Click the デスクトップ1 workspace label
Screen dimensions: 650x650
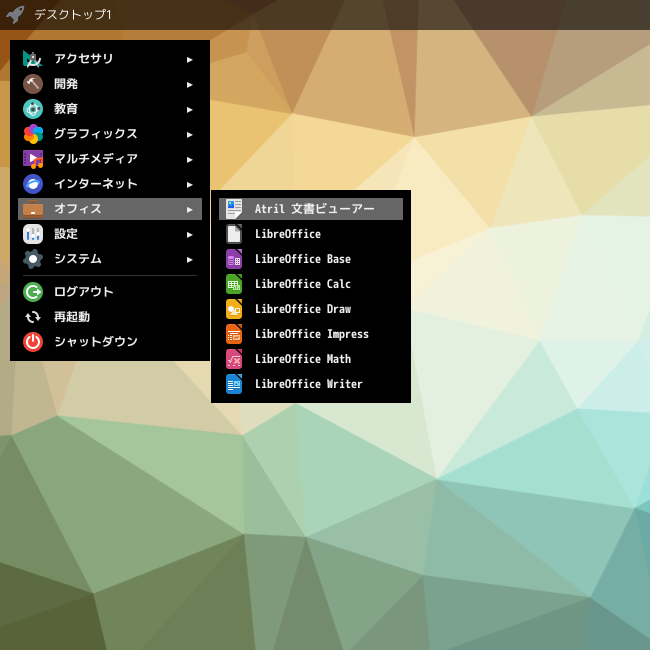73,15
